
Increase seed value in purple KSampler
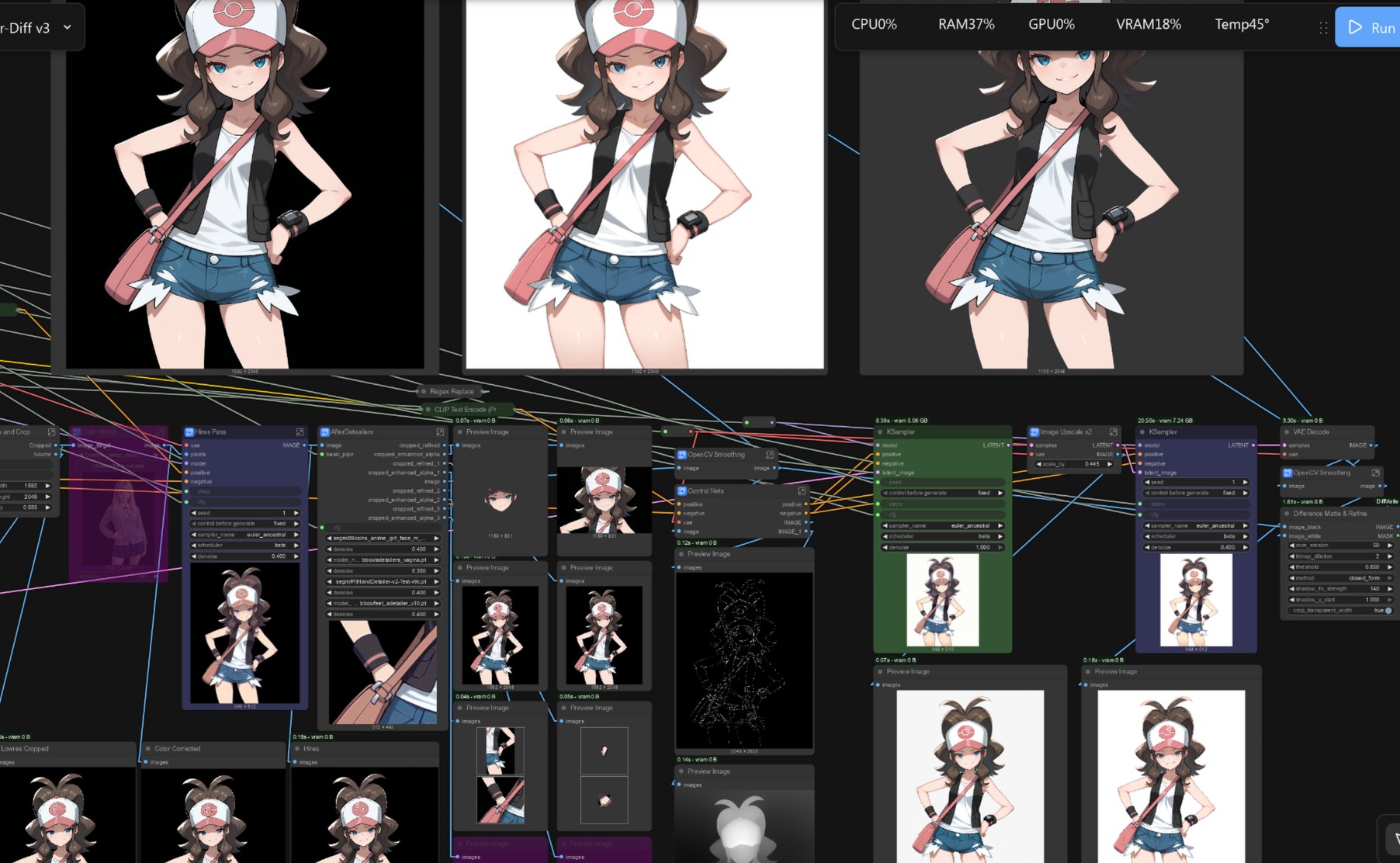1246,483
